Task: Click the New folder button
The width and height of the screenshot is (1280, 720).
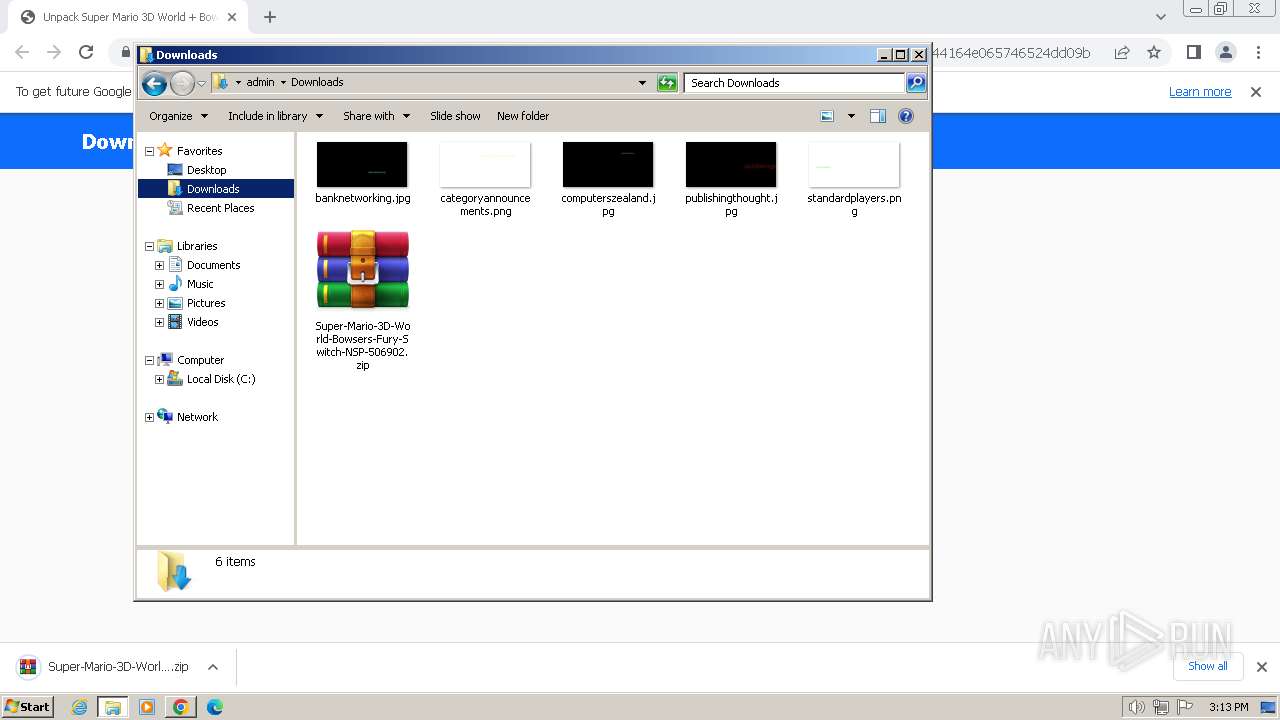Action: point(523,116)
